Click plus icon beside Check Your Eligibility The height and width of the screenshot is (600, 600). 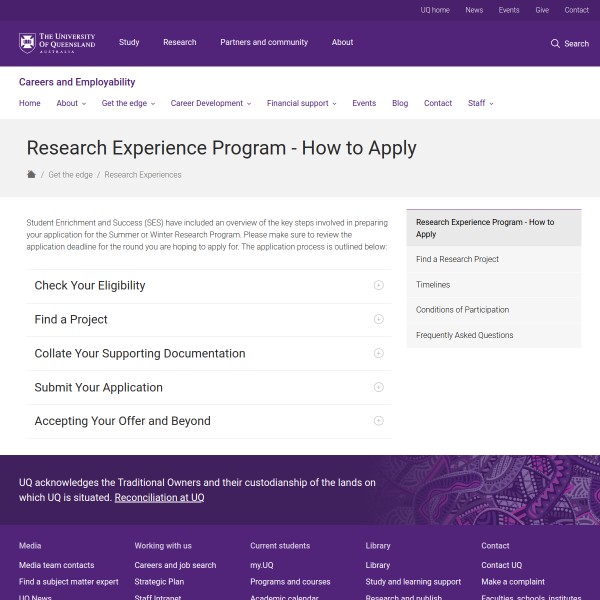[x=378, y=285]
